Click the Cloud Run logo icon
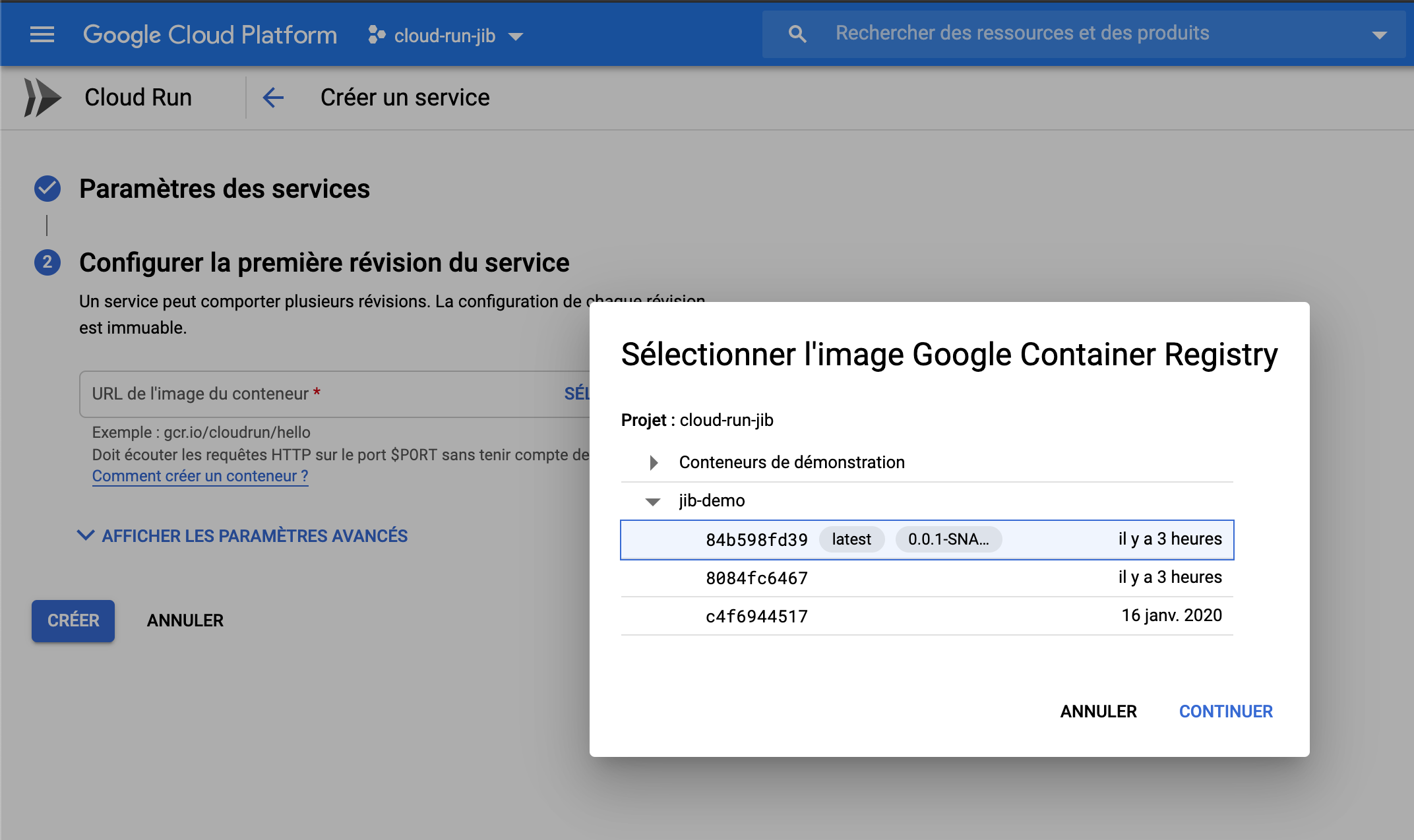1414x840 pixels. pyautogui.click(x=42, y=98)
